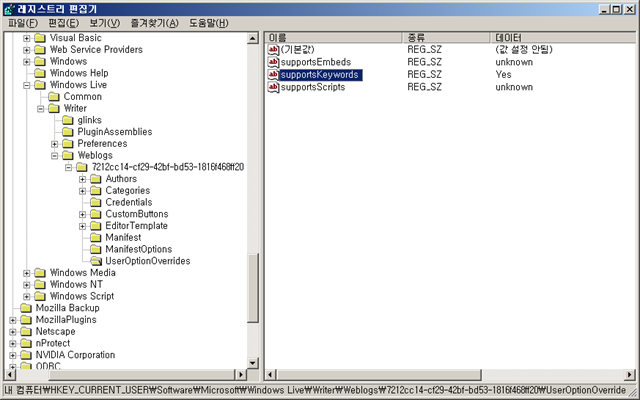Click the open UserOptionOverrides folder icon
Image resolution: width=640 pixels, height=400 pixels.
coord(96,261)
